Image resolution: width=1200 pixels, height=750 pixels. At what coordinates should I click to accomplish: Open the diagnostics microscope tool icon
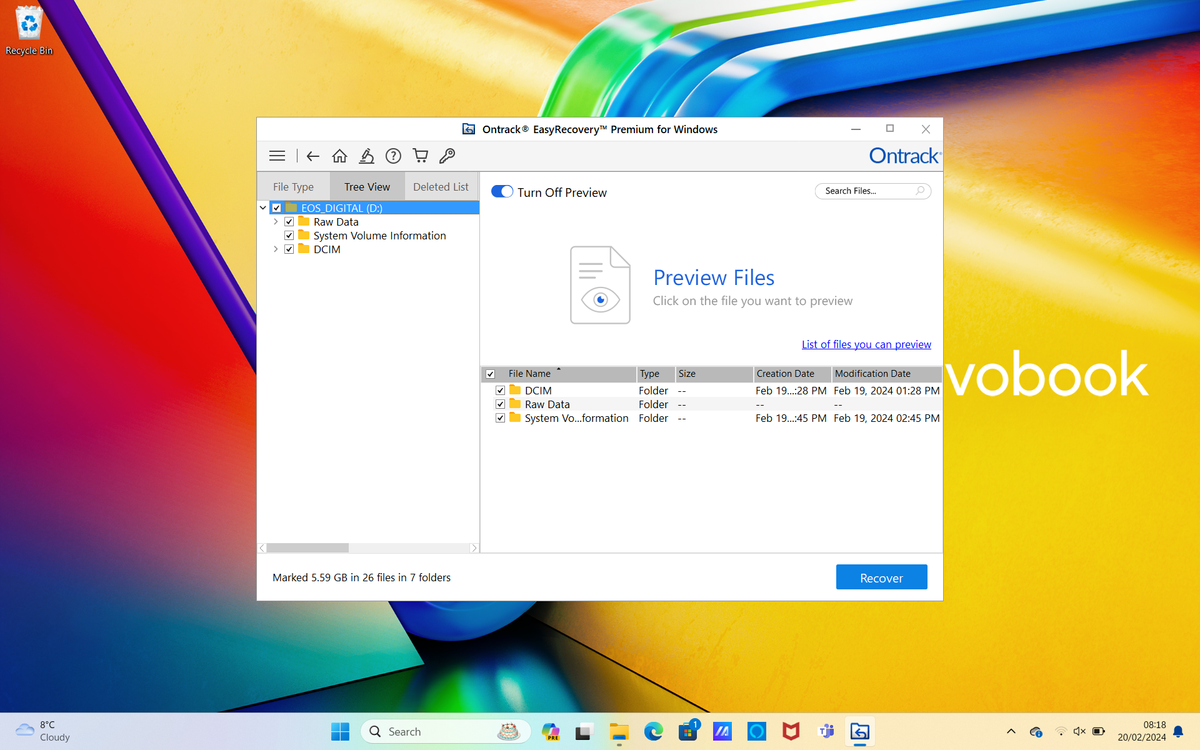(366, 156)
